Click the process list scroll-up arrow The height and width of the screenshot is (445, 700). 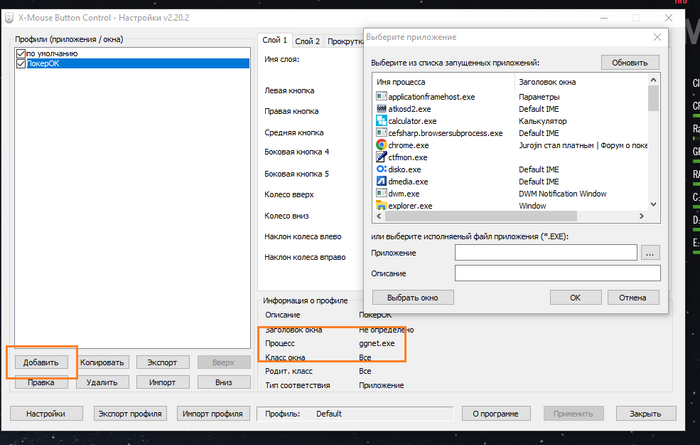click(654, 80)
